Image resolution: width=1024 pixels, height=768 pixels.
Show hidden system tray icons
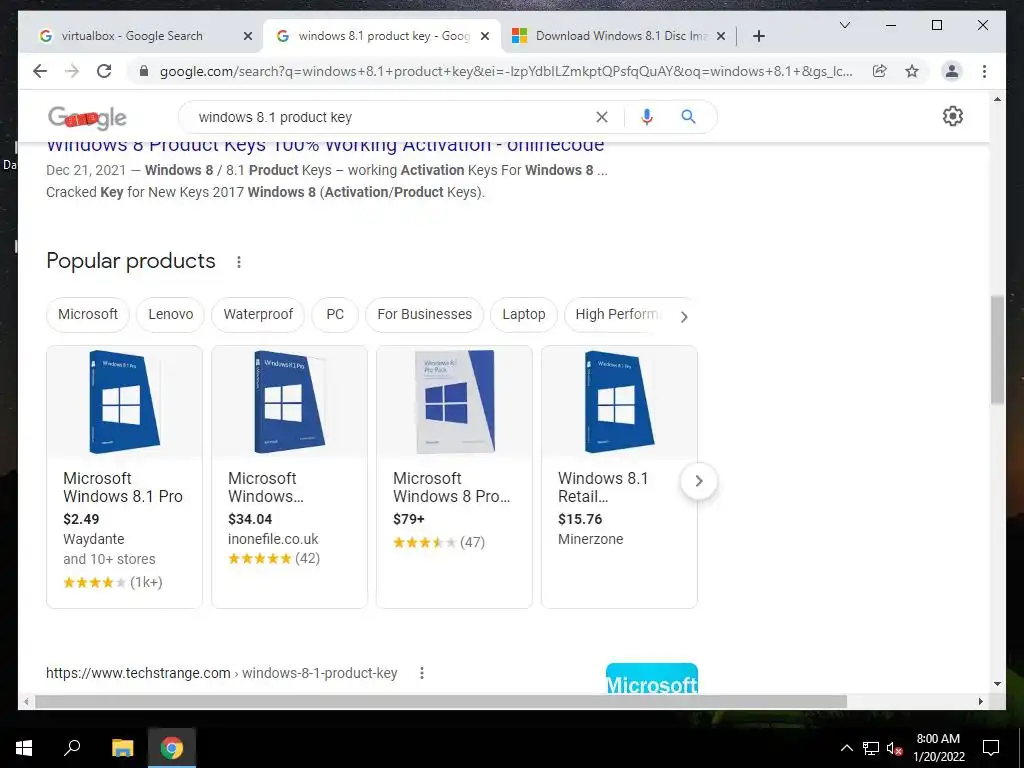pos(846,748)
